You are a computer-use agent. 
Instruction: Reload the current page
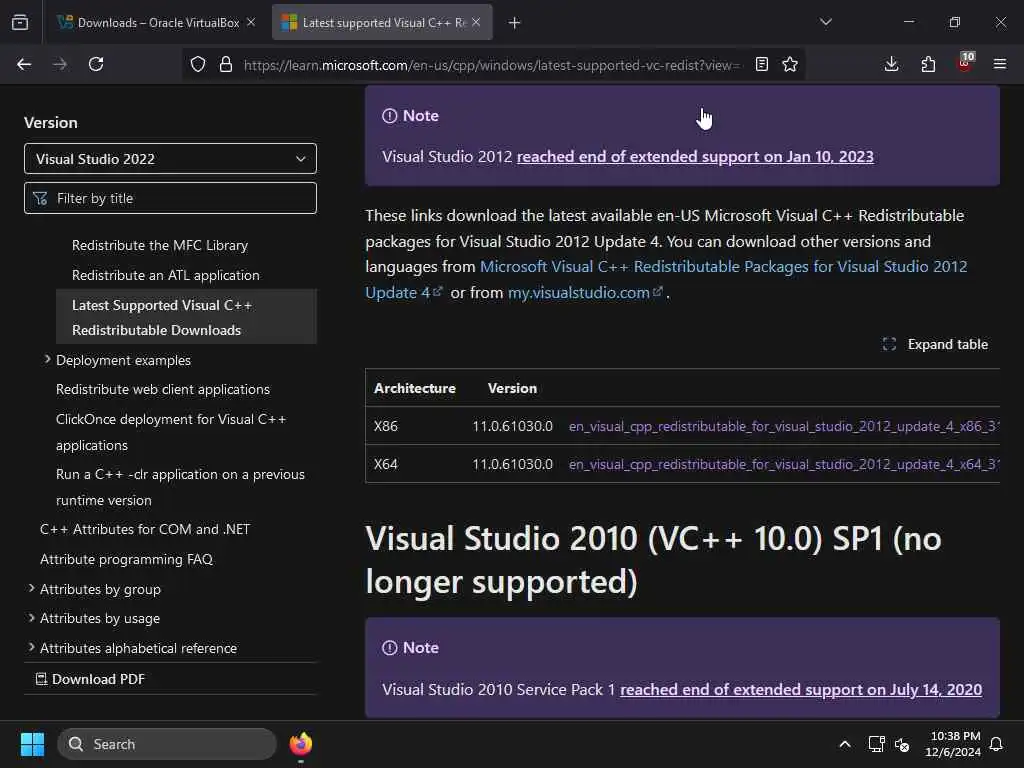pos(96,64)
